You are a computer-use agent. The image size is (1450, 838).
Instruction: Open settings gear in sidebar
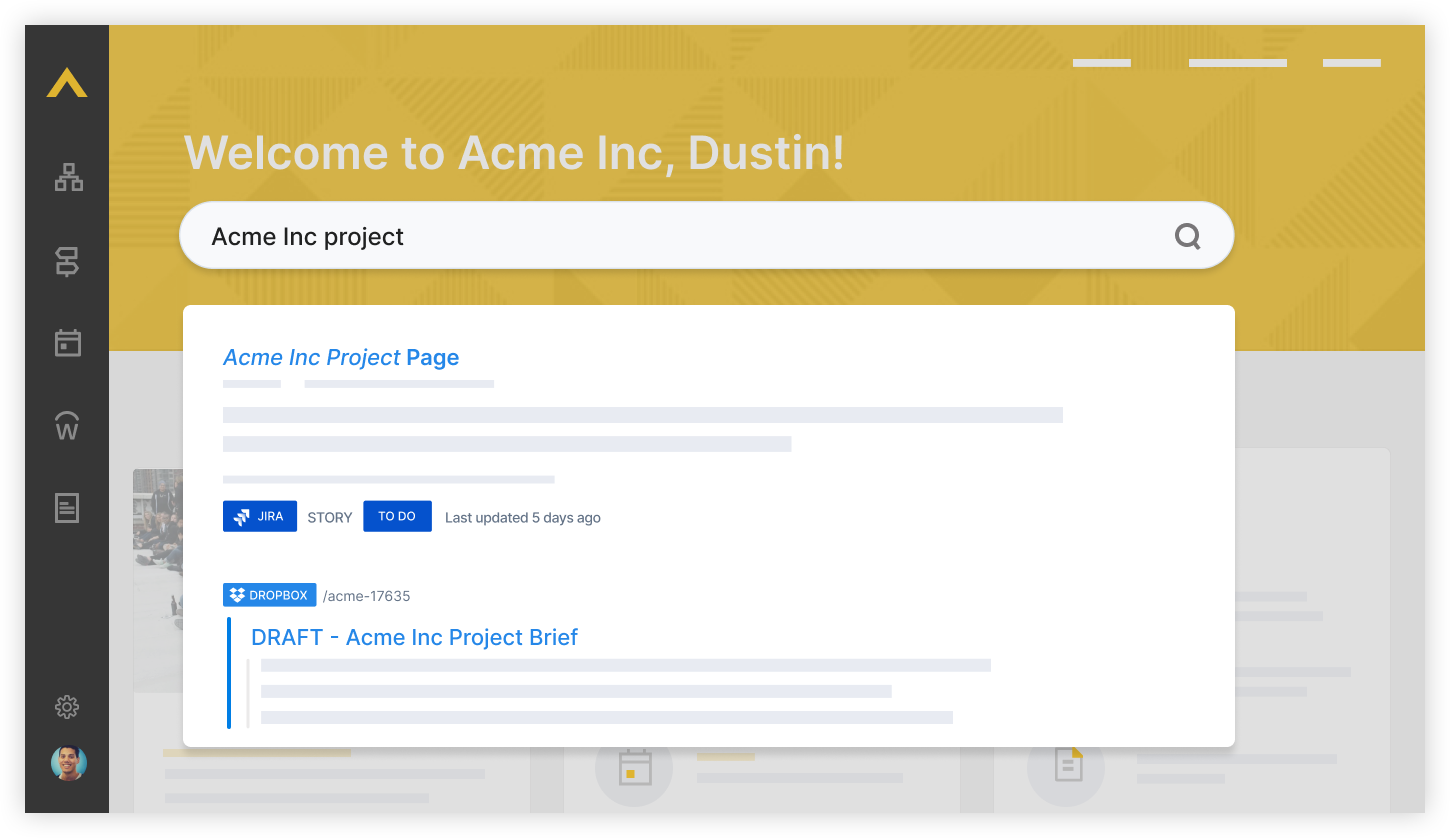pos(67,707)
